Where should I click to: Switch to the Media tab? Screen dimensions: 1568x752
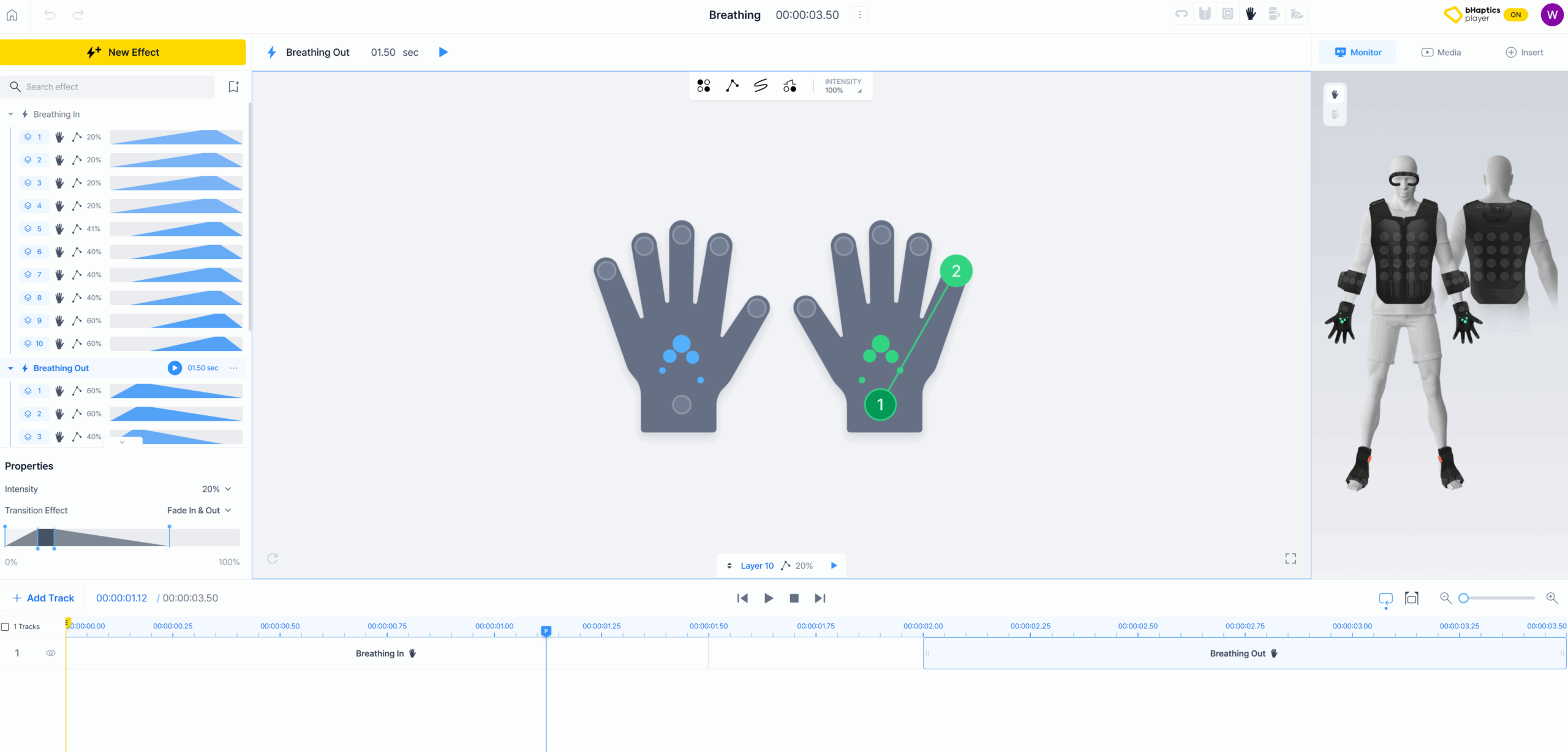pos(1441,52)
